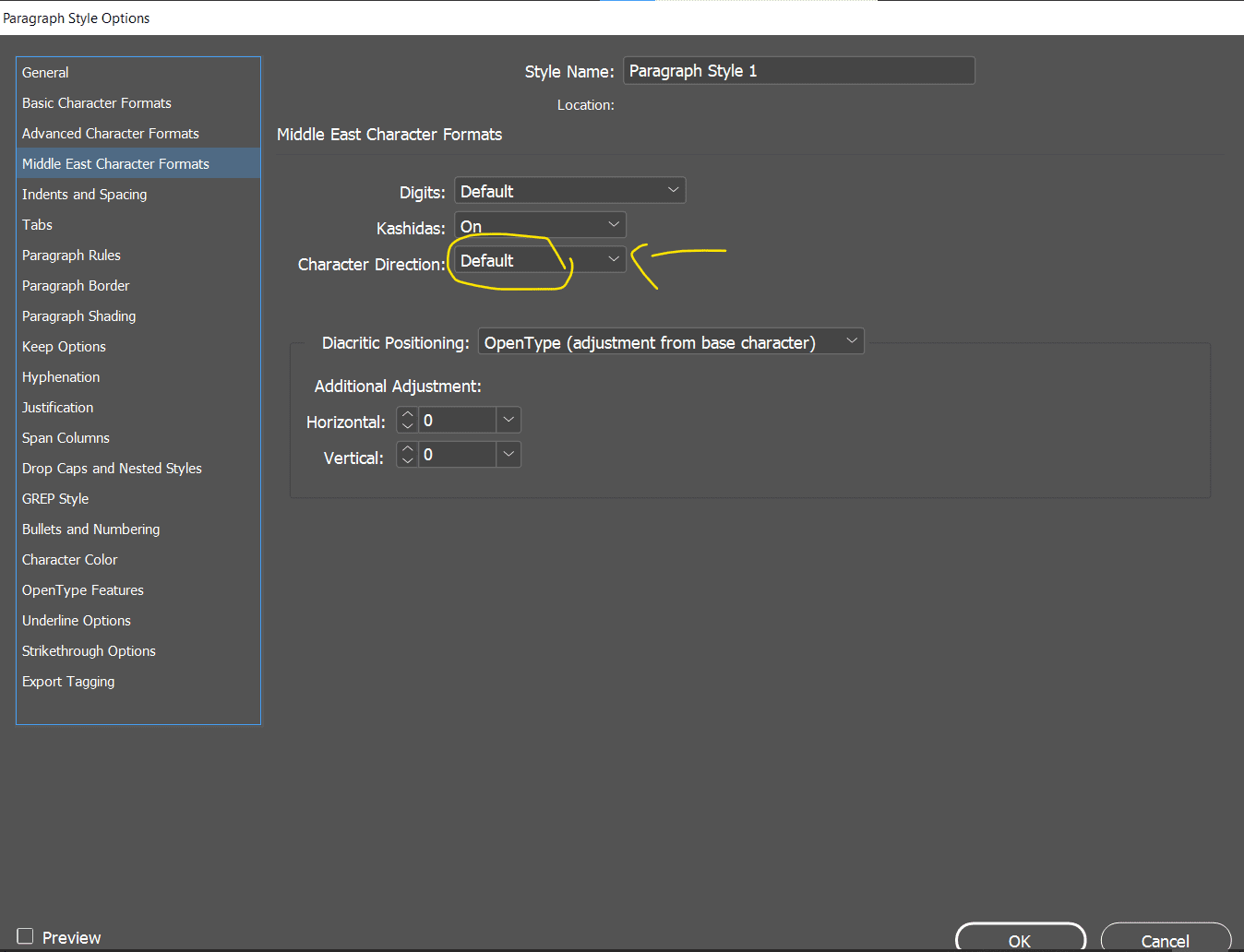Go to Underline Options
This screenshot has width=1244, height=952.
pos(138,620)
